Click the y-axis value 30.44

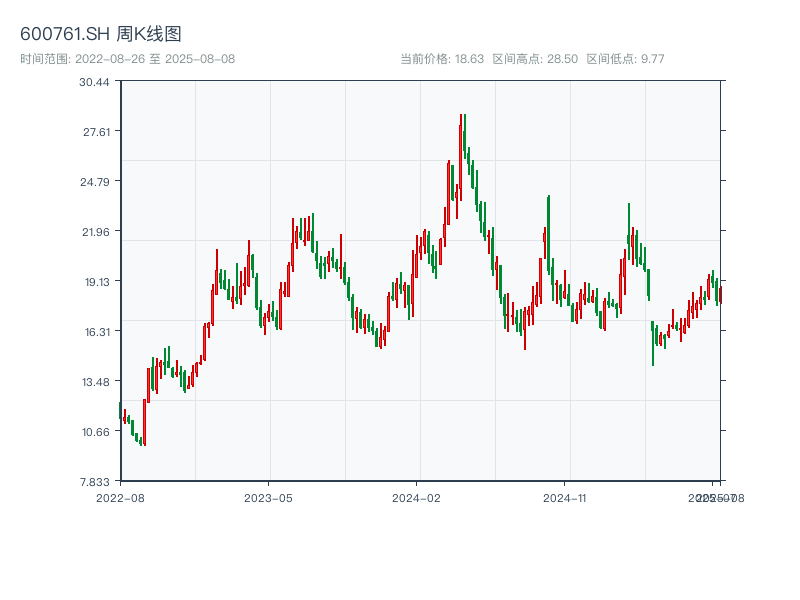pyautogui.click(x=94, y=82)
